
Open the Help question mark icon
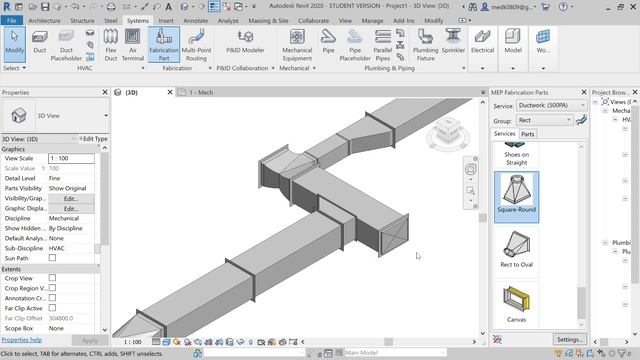(x=563, y=7)
